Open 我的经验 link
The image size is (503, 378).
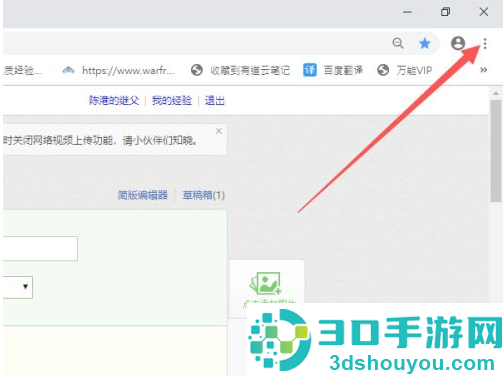tap(172, 100)
